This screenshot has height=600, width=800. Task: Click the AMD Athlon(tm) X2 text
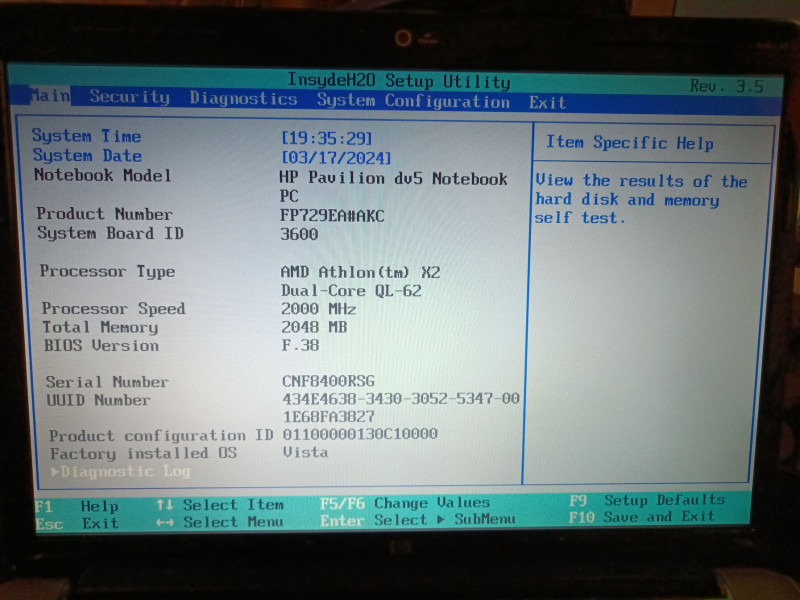point(361,272)
